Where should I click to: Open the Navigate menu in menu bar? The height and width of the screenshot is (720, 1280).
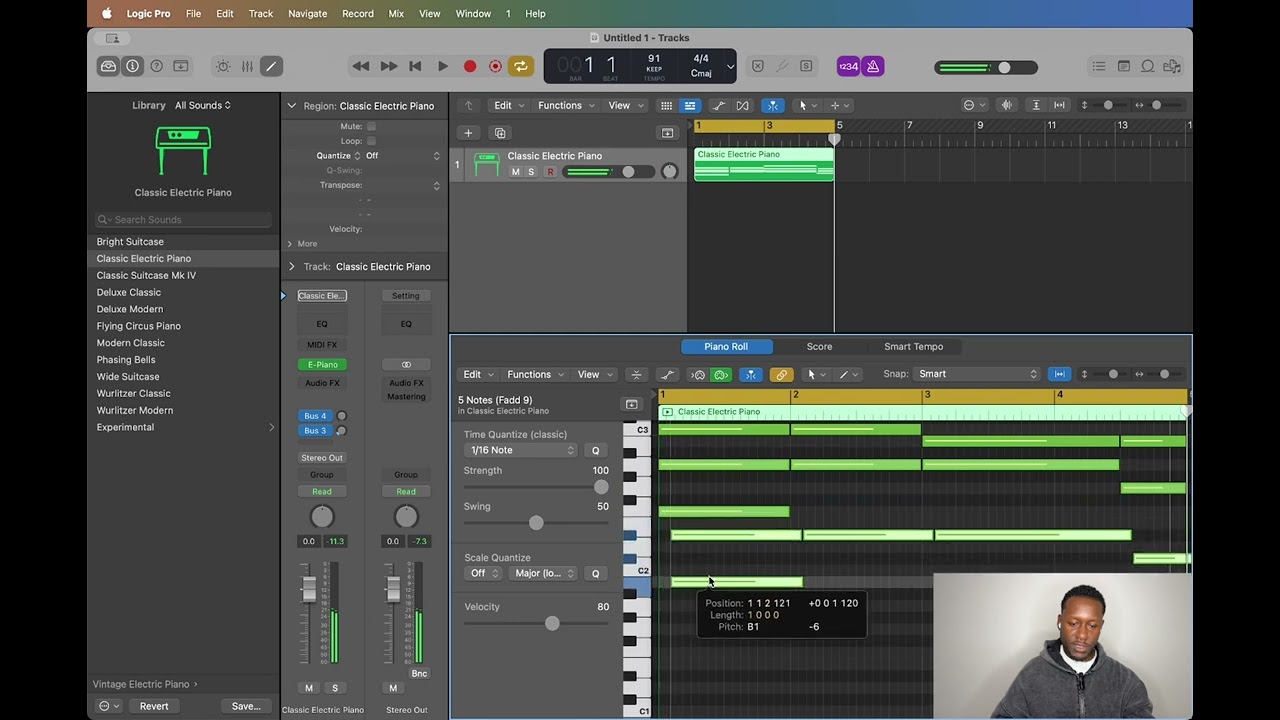pyautogui.click(x=307, y=13)
